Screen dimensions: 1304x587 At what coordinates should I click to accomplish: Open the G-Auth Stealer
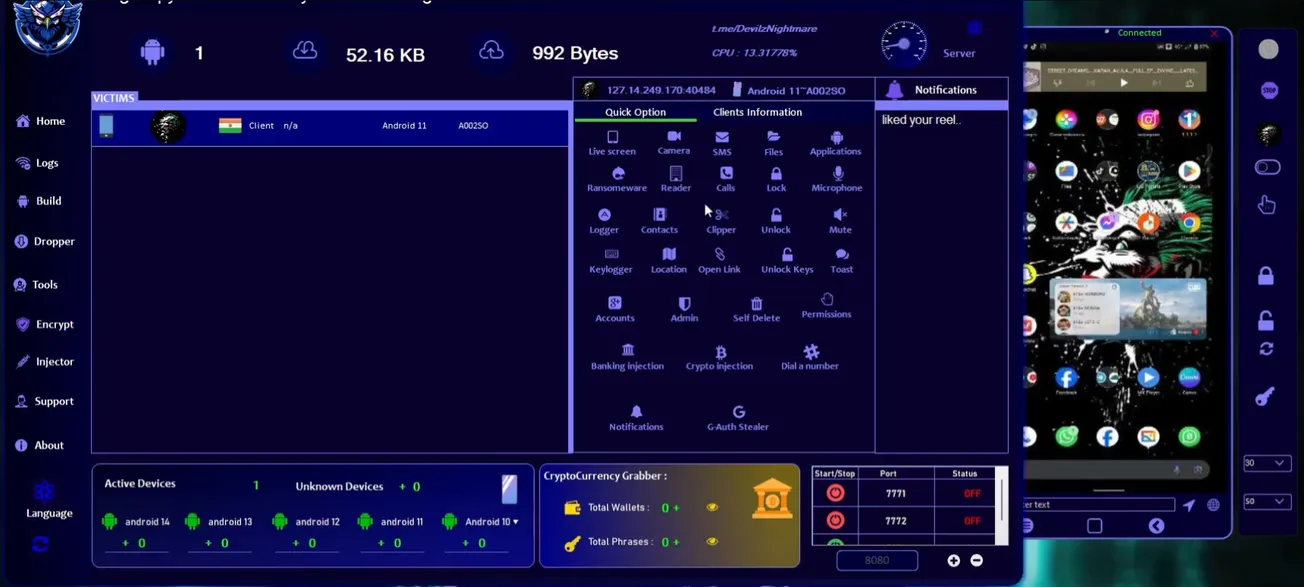pos(737,418)
